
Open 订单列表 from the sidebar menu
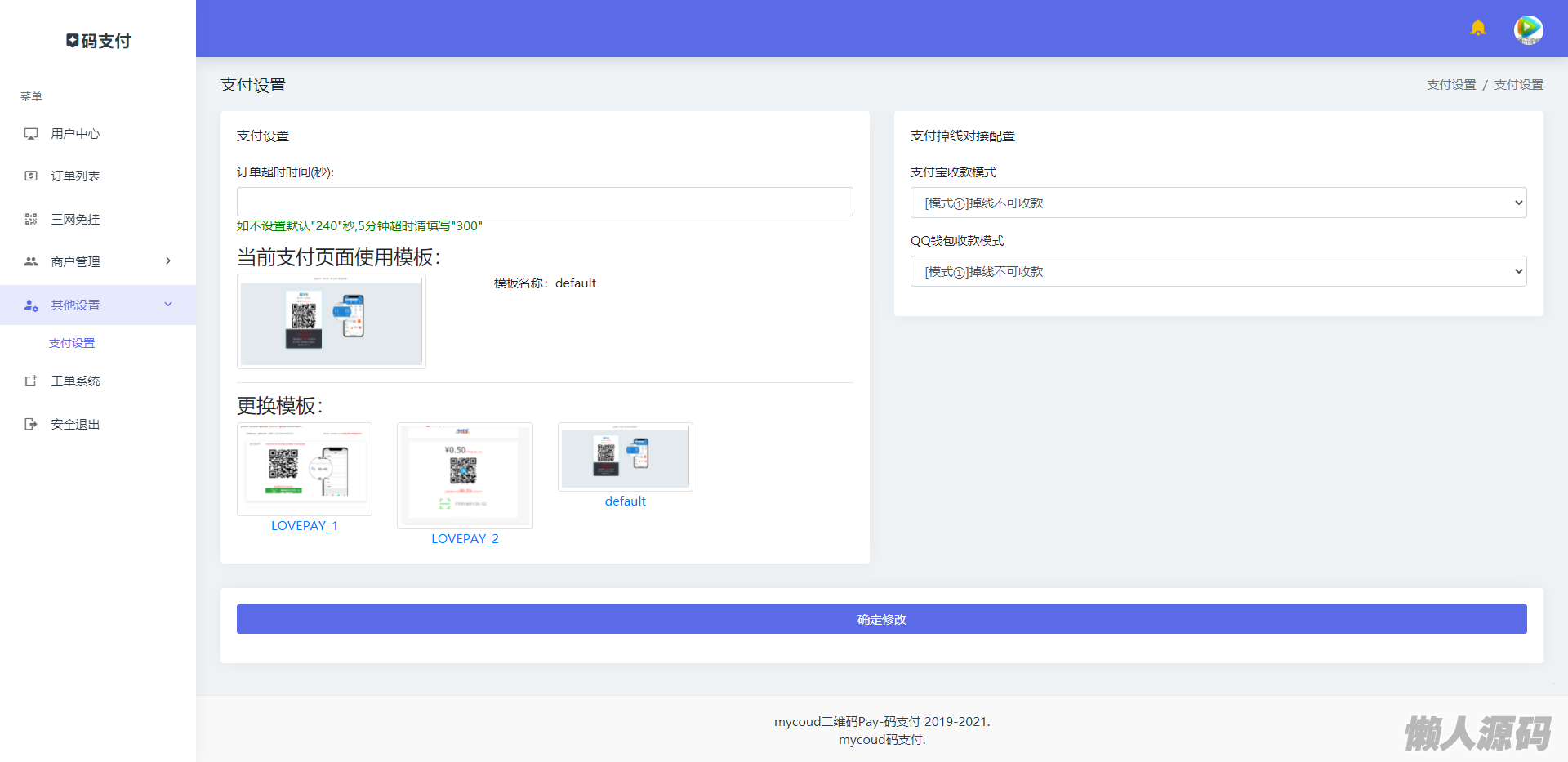click(x=75, y=176)
